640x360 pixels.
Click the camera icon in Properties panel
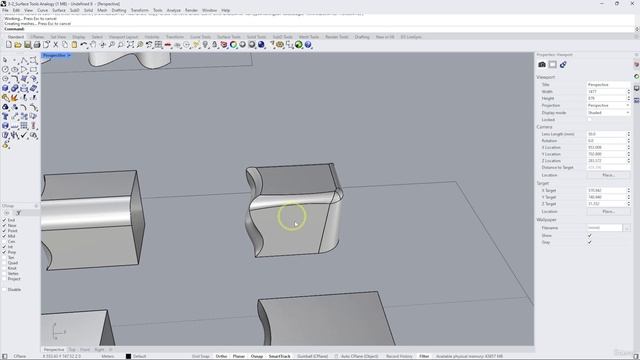point(542,64)
